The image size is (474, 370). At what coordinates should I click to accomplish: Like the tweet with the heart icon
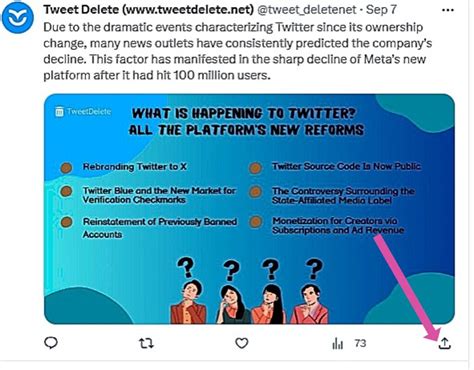(242, 343)
